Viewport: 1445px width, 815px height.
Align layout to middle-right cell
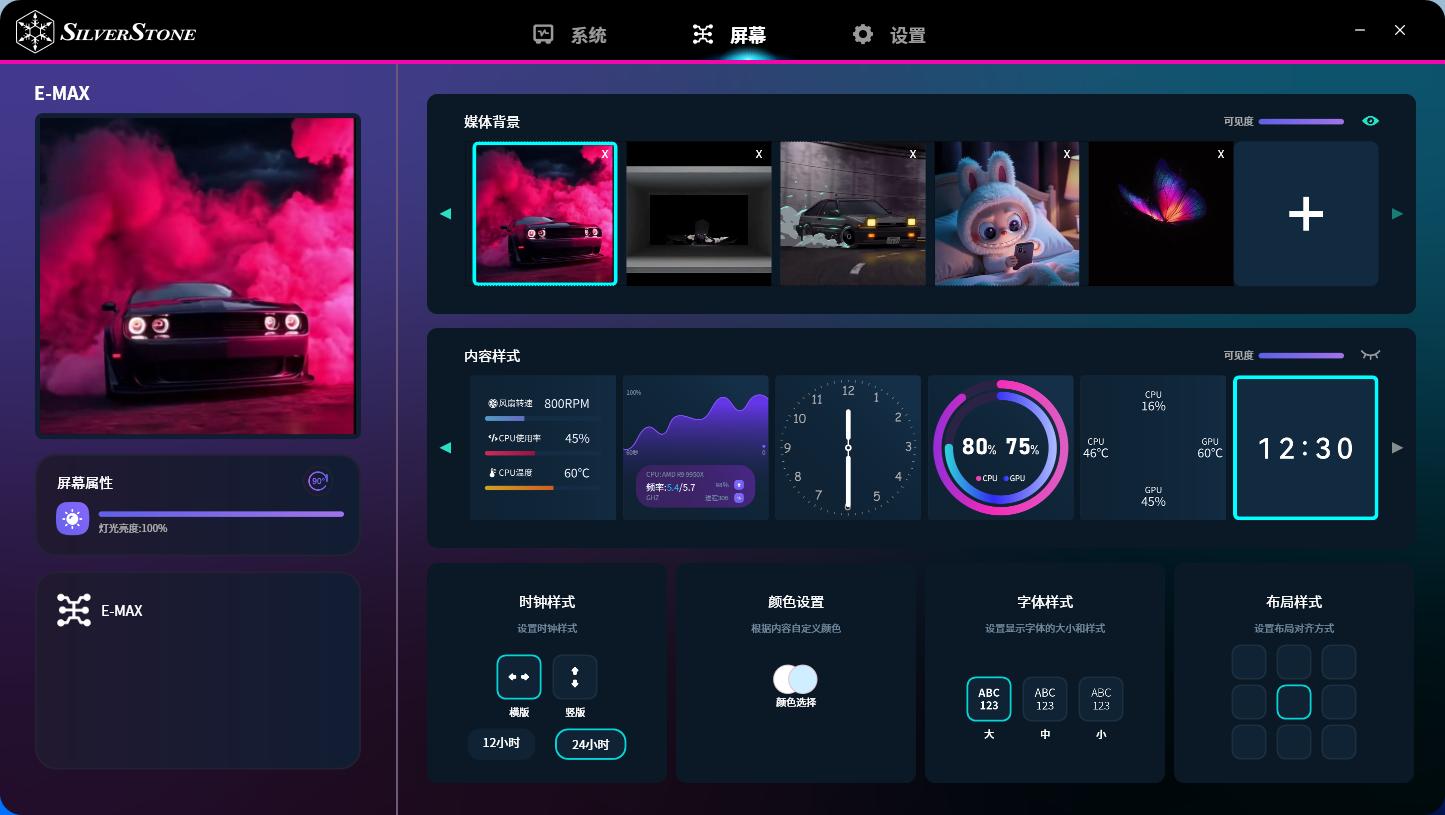1339,702
